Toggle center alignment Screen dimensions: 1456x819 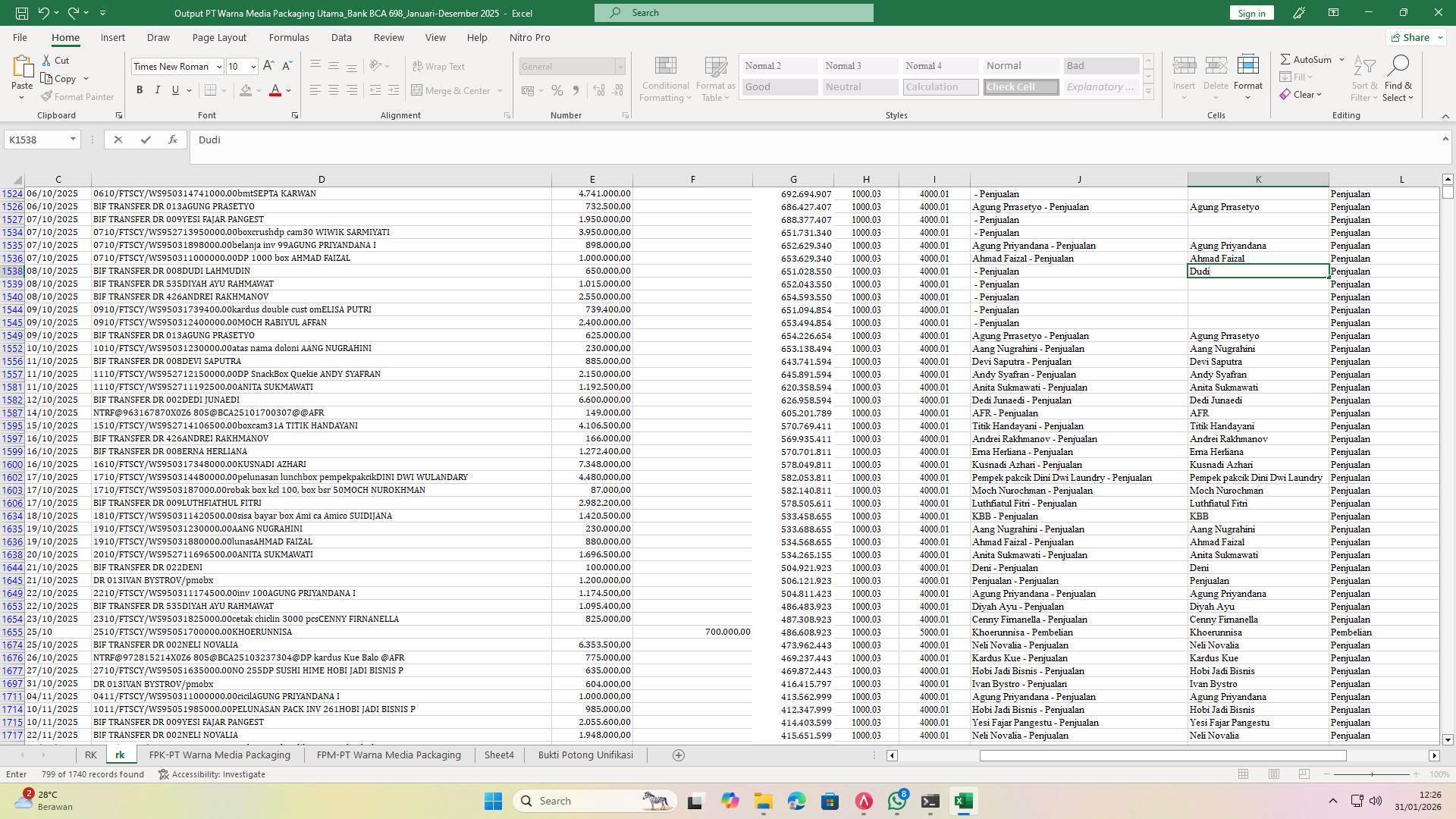point(334,89)
